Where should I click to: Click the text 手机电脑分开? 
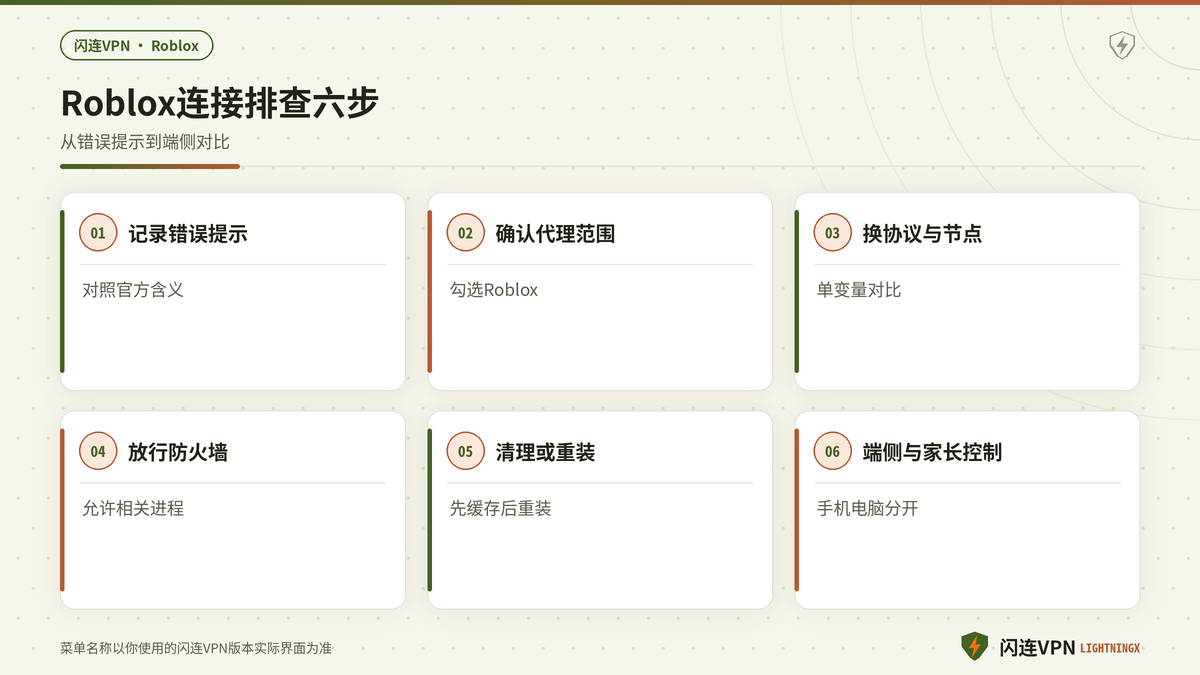coord(867,509)
